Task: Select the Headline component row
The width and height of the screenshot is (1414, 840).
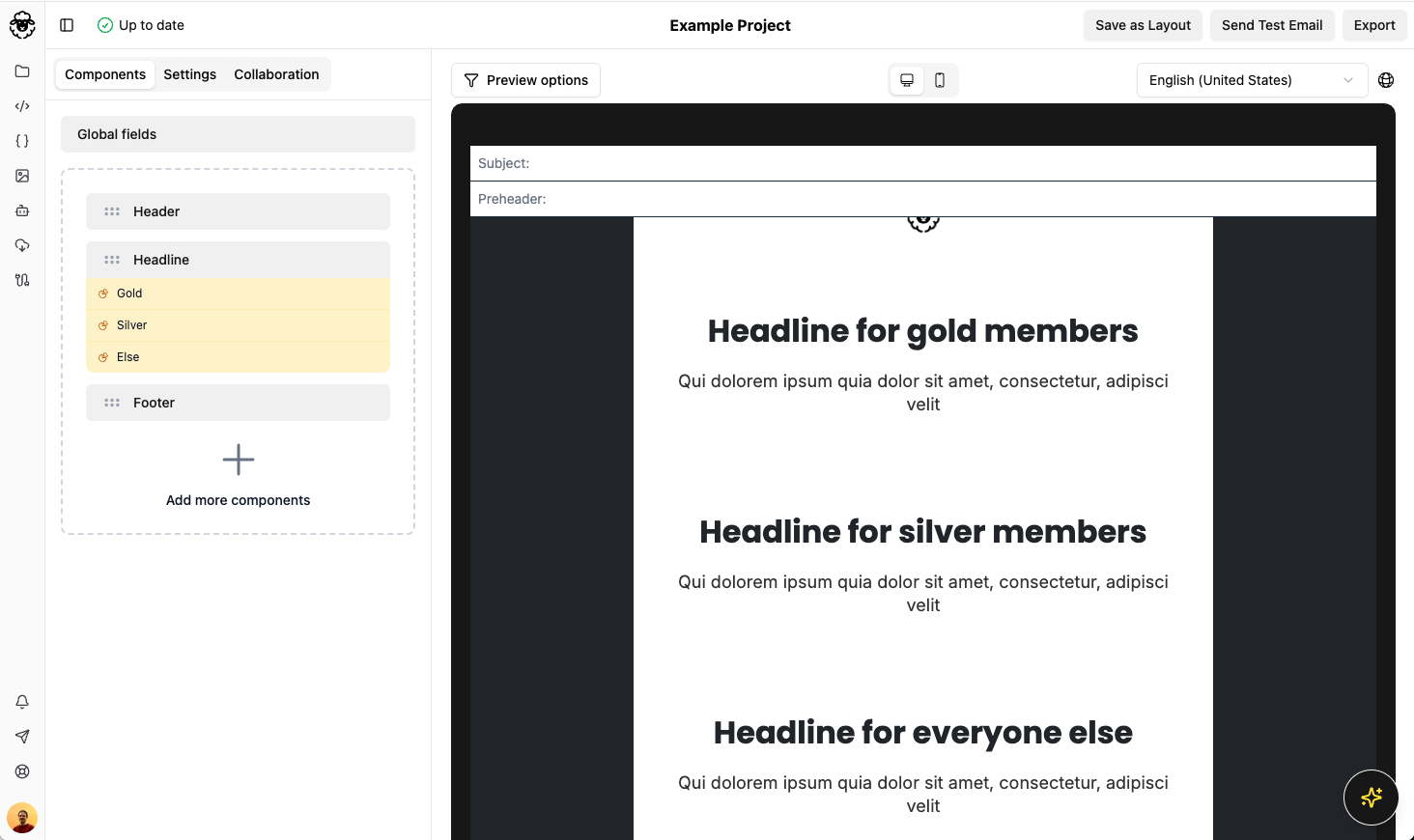Action: point(238,260)
